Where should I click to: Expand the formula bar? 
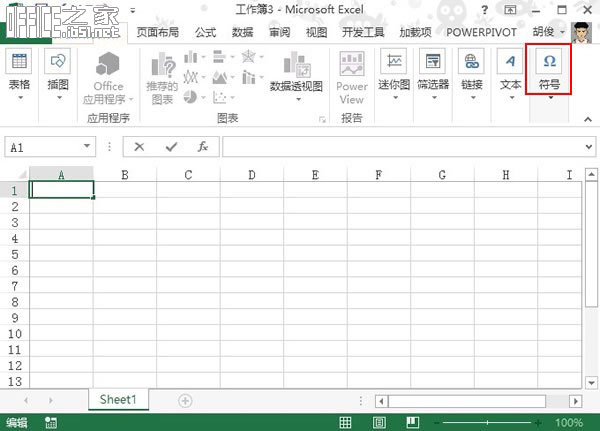pos(589,147)
